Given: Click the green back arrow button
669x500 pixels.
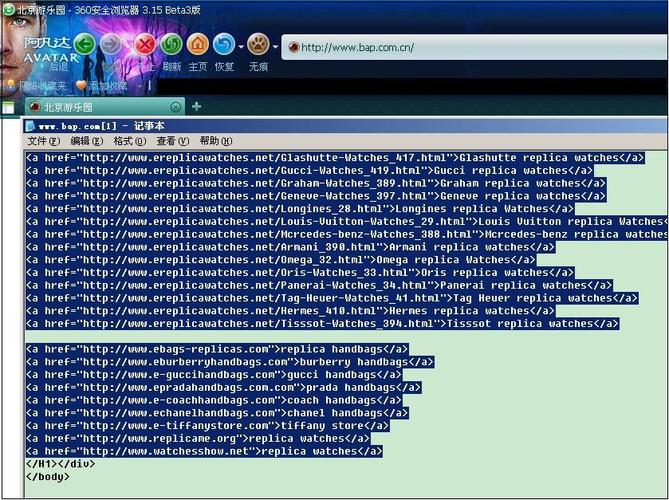Looking at the screenshot, I should point(85,44).
